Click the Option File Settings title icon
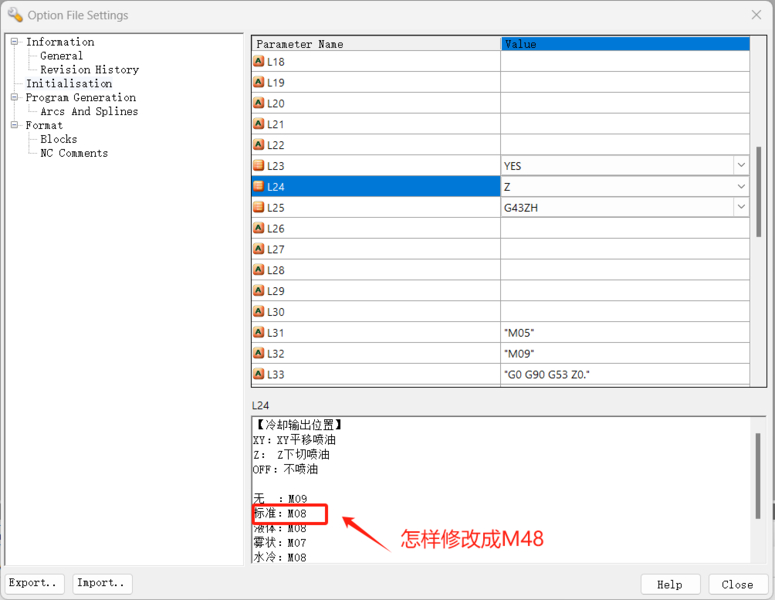This screenshot has width=775, height=600. (x=15, y=15)
